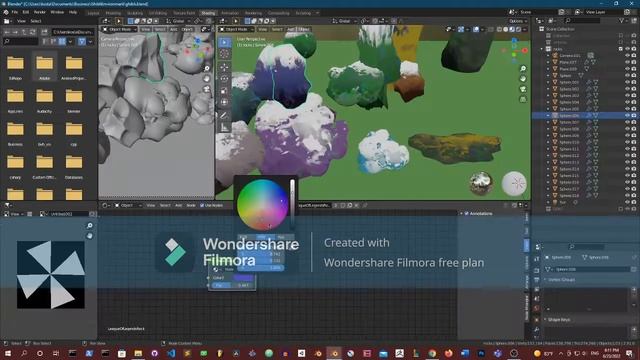This screenshot has width=640, height=360.
Task: Toggle X-ray mode in viewport header
Action: [x=491, y=29]
